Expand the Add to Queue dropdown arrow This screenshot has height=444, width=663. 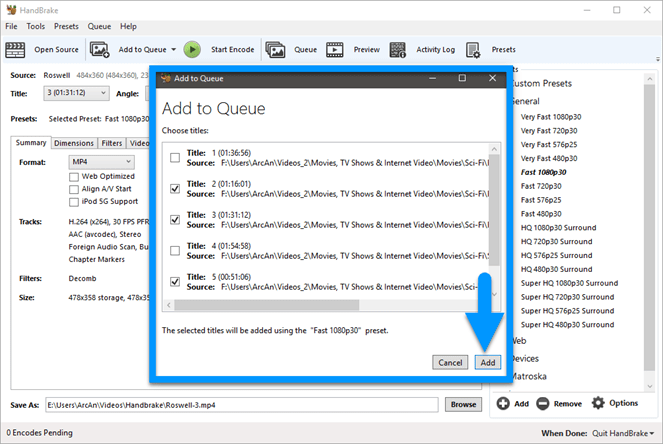click(173, 49)
